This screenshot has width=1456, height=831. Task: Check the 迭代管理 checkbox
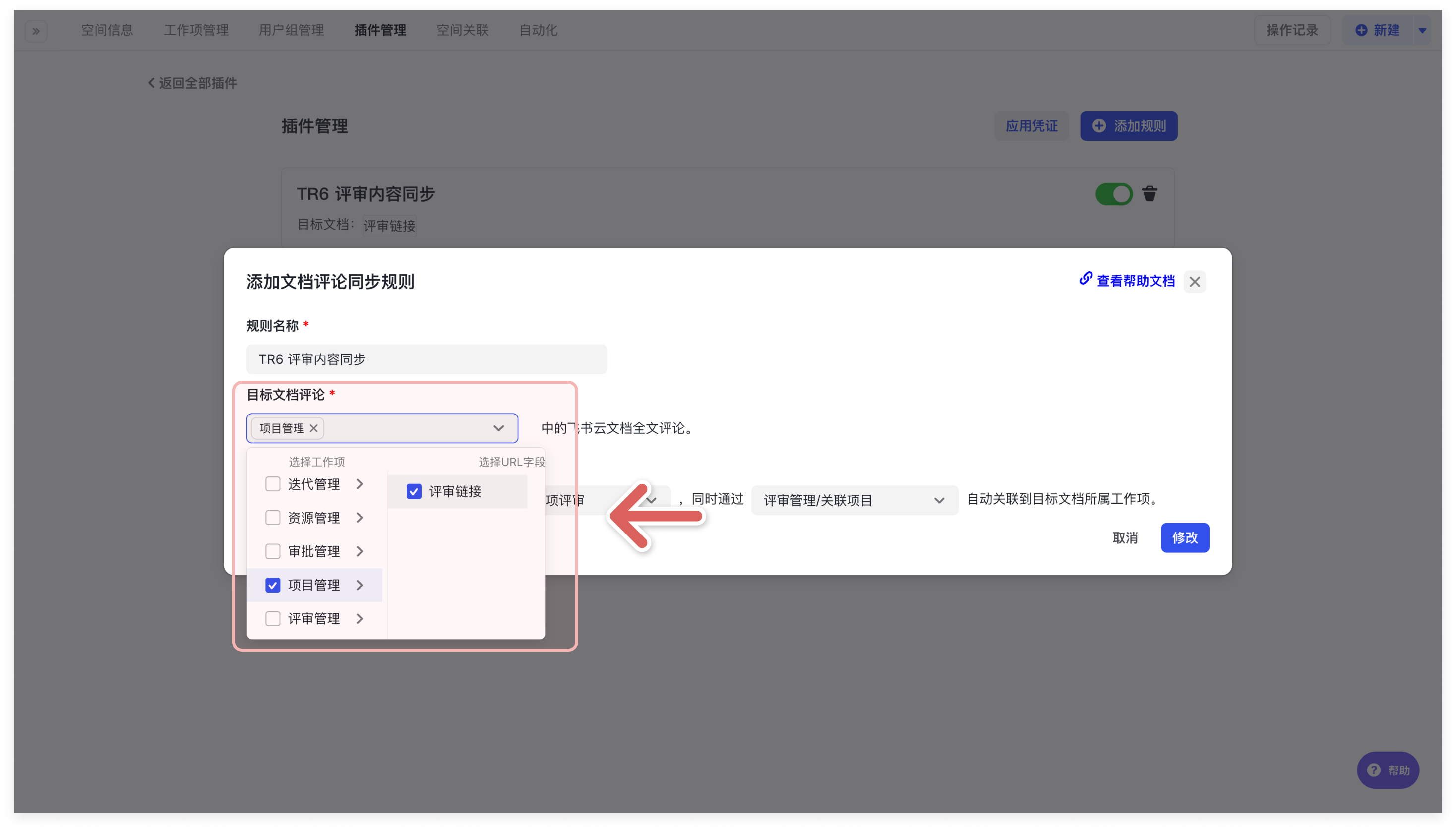point(273,484)
